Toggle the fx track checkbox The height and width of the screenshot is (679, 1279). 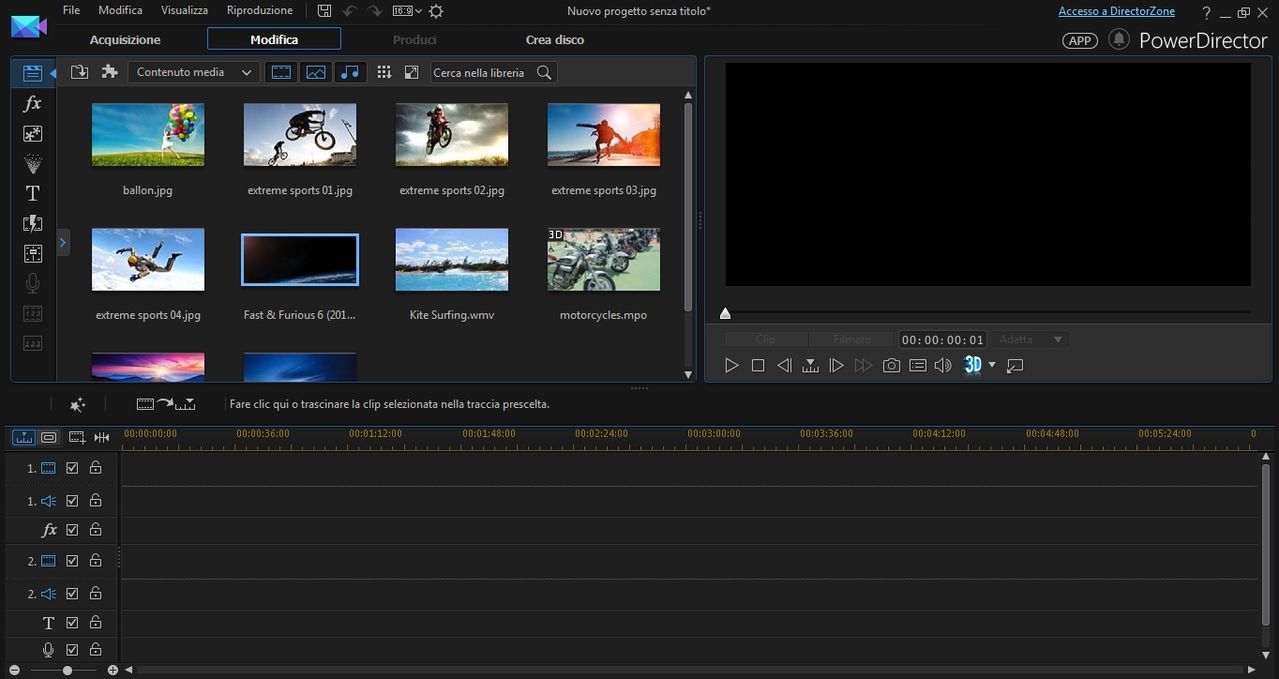(x=72, y=530)
